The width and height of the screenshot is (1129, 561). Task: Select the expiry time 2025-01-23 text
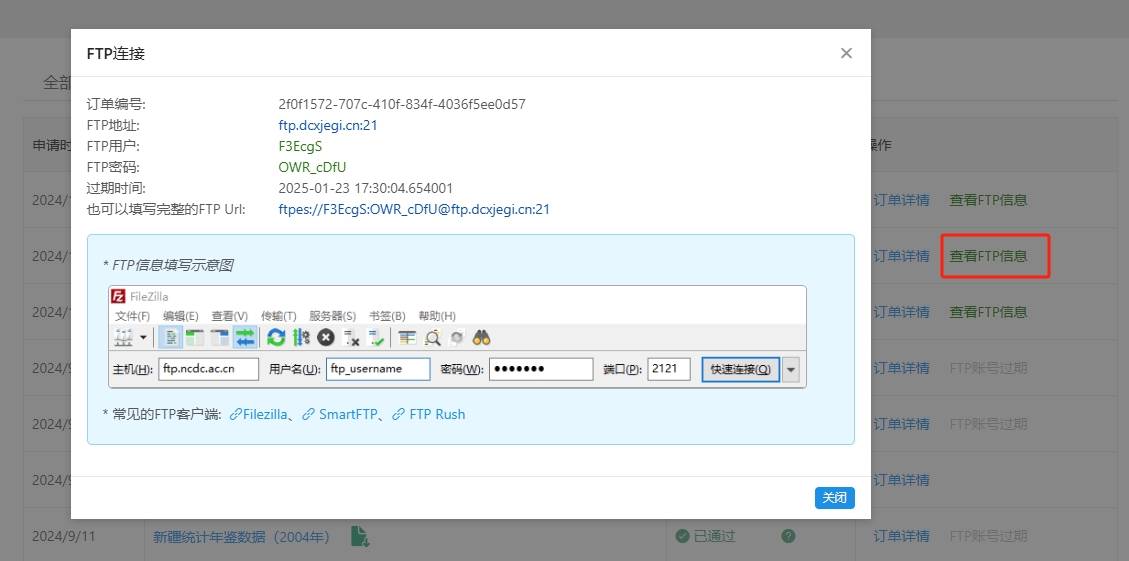[x=366, y=189]
